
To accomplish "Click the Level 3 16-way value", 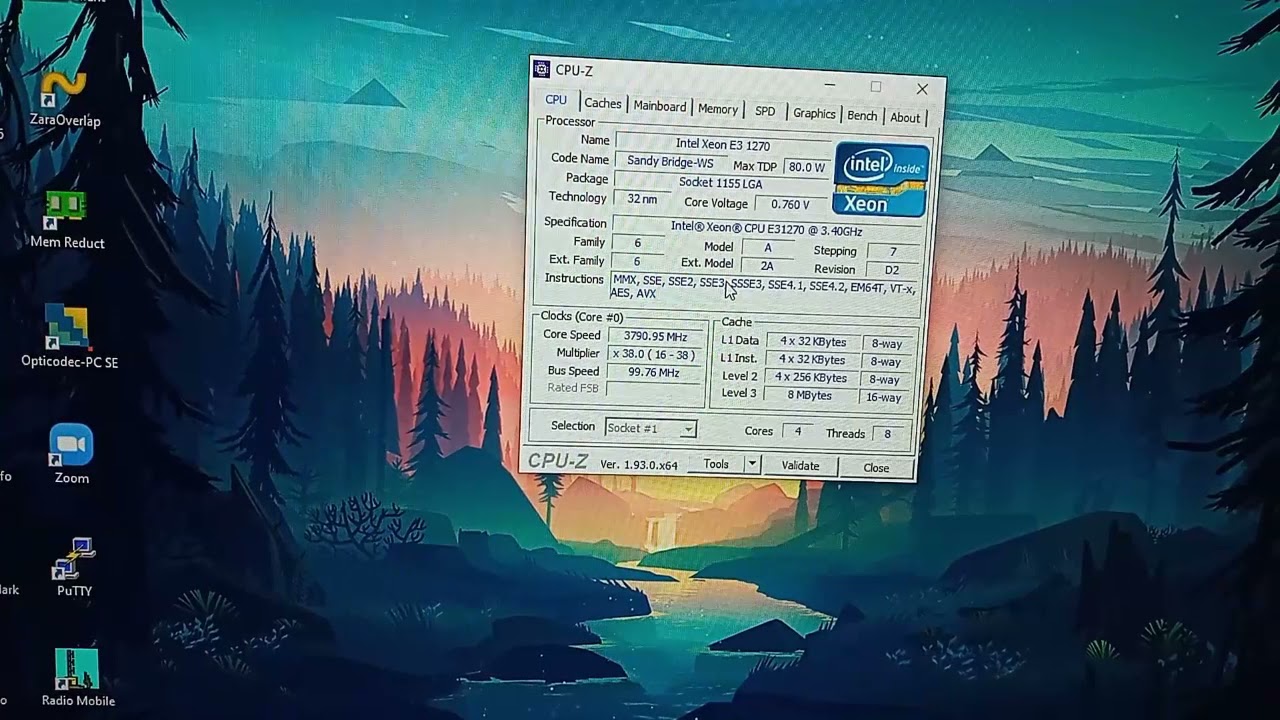I will point(884,398).
